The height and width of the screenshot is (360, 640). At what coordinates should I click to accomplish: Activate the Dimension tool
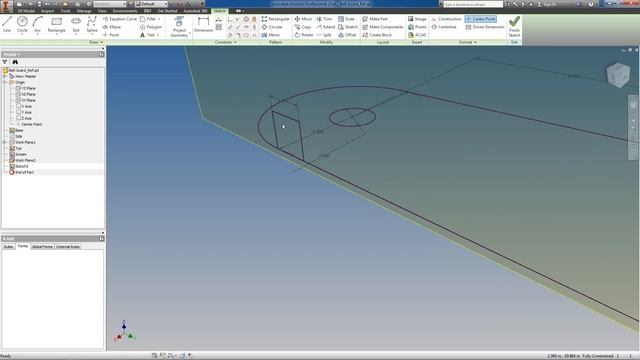(x=203, y=24)
